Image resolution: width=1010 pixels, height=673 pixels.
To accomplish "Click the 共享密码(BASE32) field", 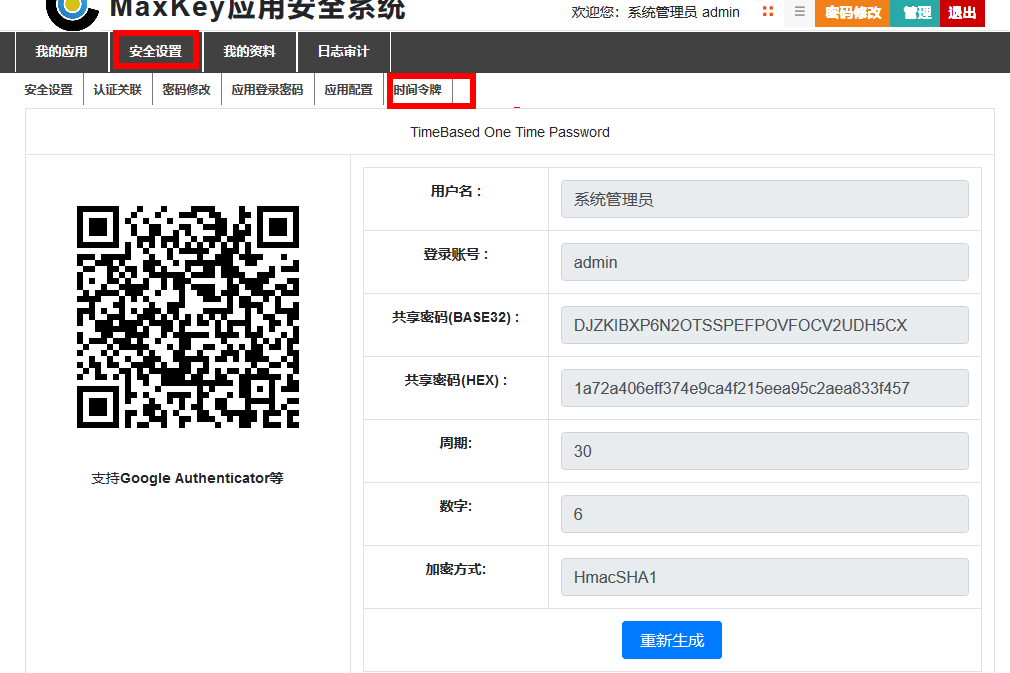I will coord(764,325).
